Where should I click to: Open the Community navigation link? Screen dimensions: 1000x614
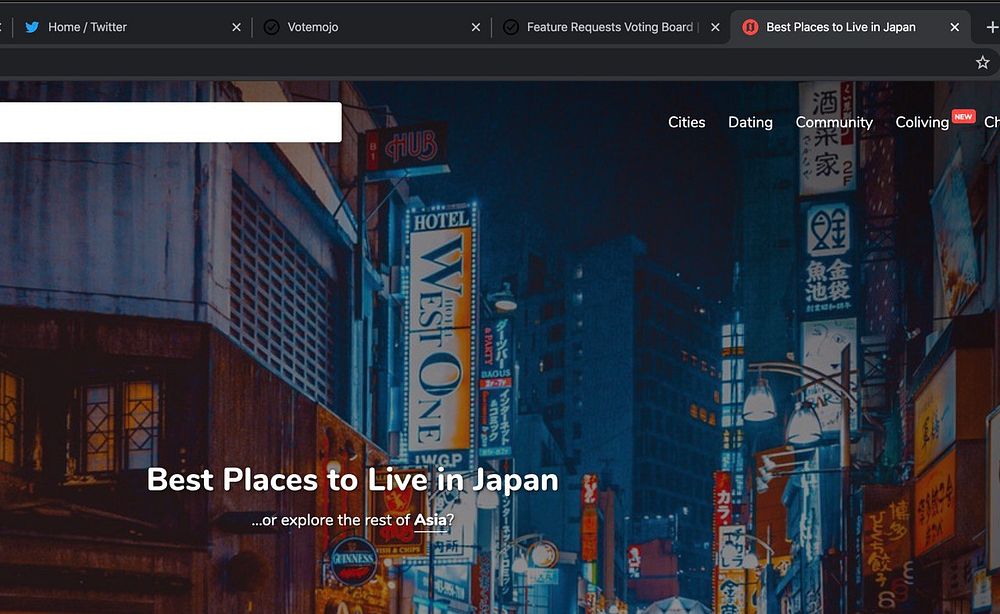[x=834, y=122]
